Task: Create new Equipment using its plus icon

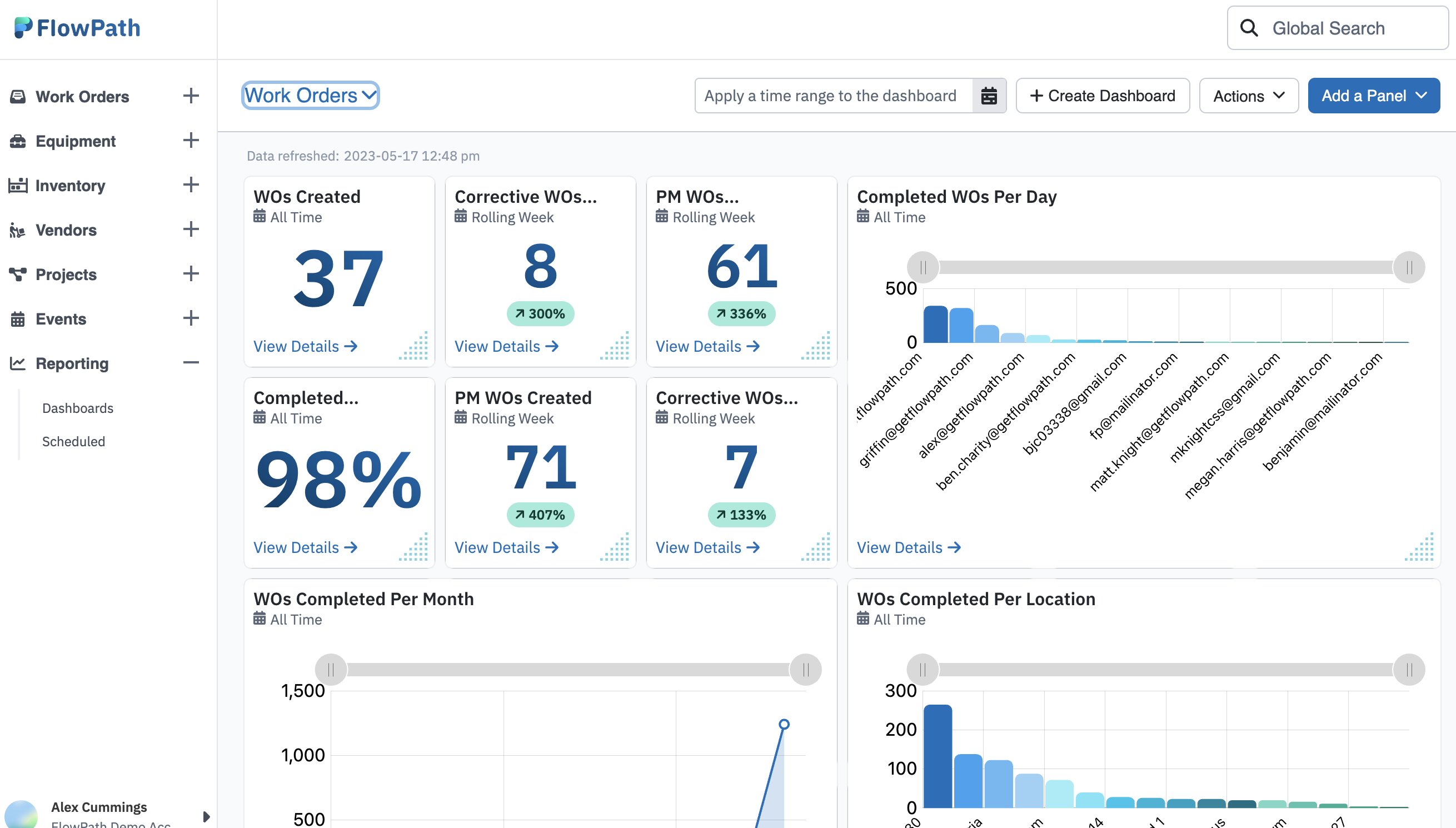Action: [191, 141]
